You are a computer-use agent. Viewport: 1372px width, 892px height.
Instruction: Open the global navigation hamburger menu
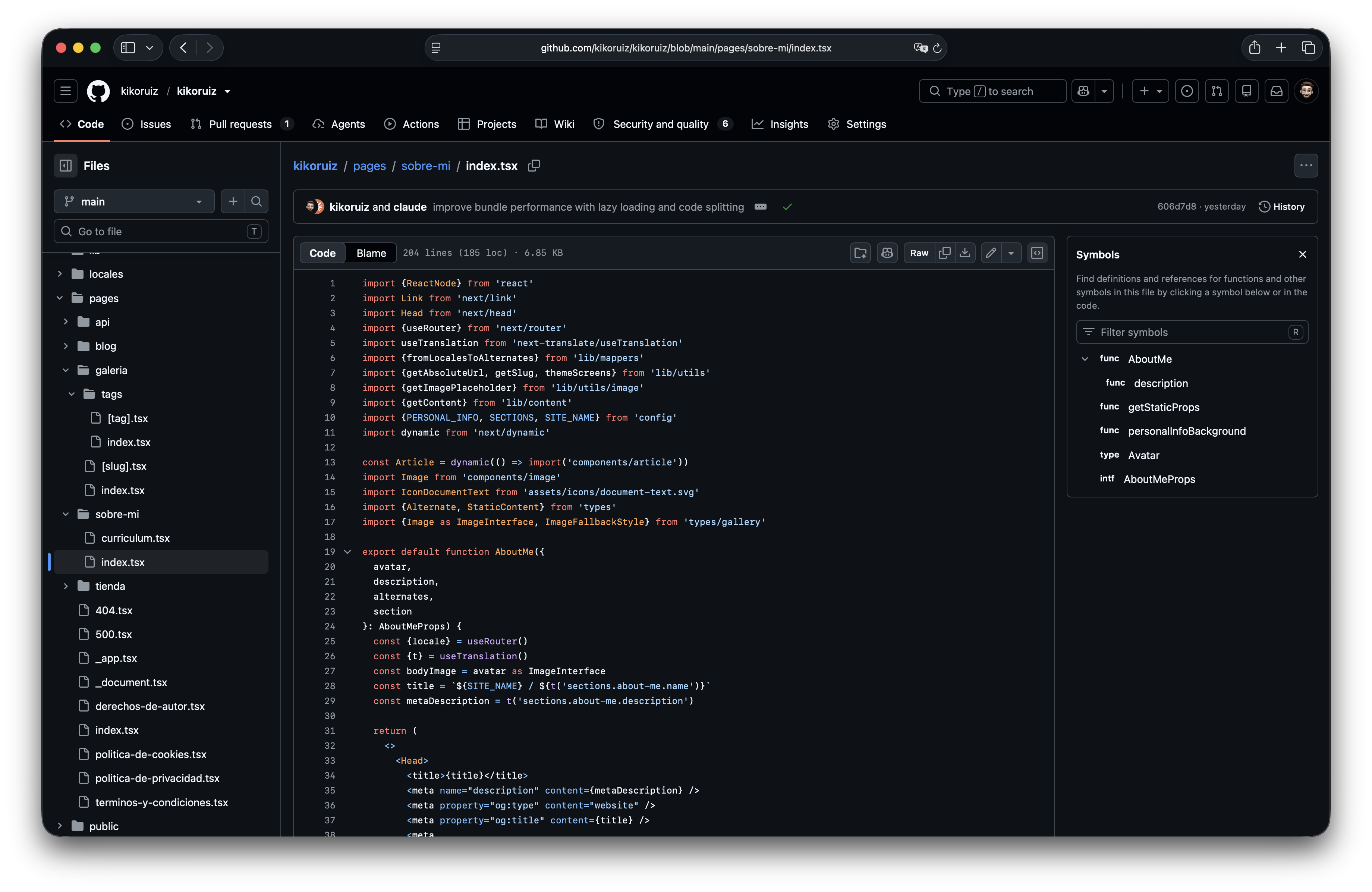[66, 91]
